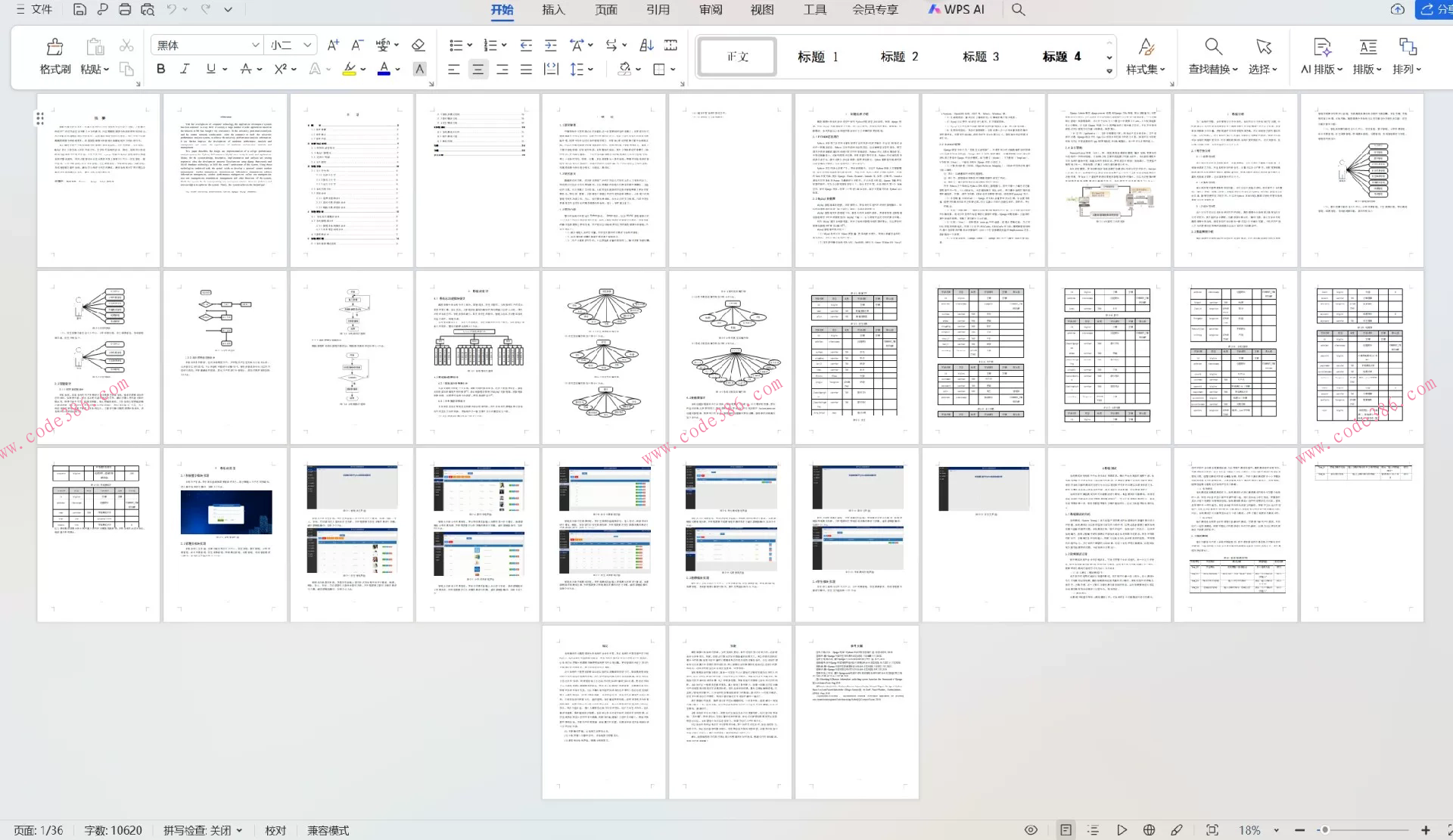Expand the font size dropdown 小二
This screenshot has width=1453, height=840.
point(307,45)
